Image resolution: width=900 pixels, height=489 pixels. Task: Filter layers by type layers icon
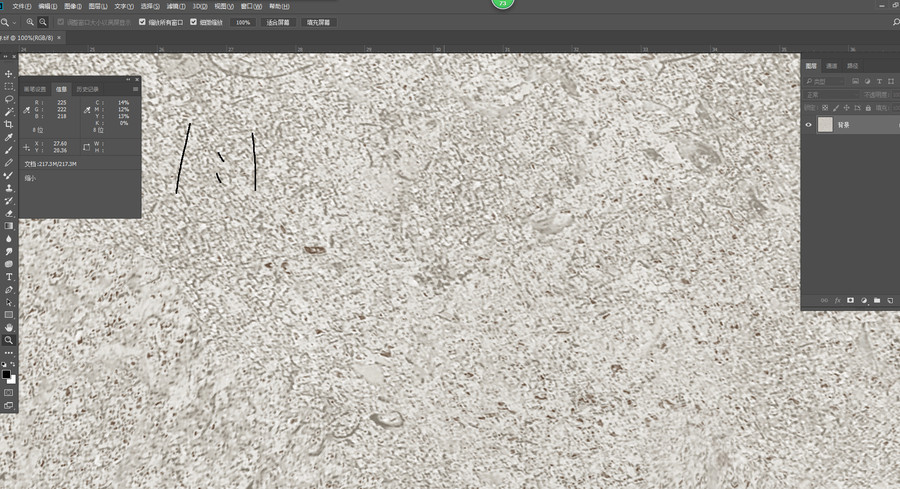(879, 82)
